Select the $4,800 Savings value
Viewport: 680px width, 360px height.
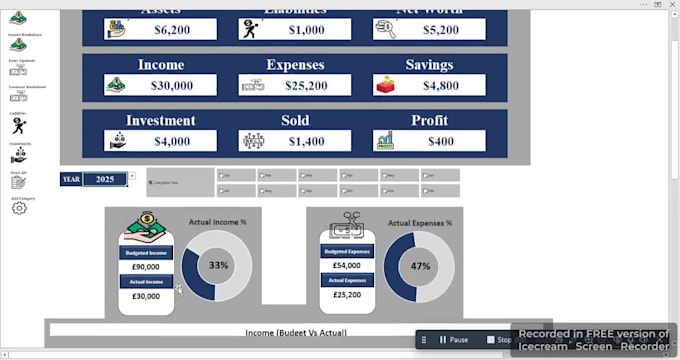(441, 85)
